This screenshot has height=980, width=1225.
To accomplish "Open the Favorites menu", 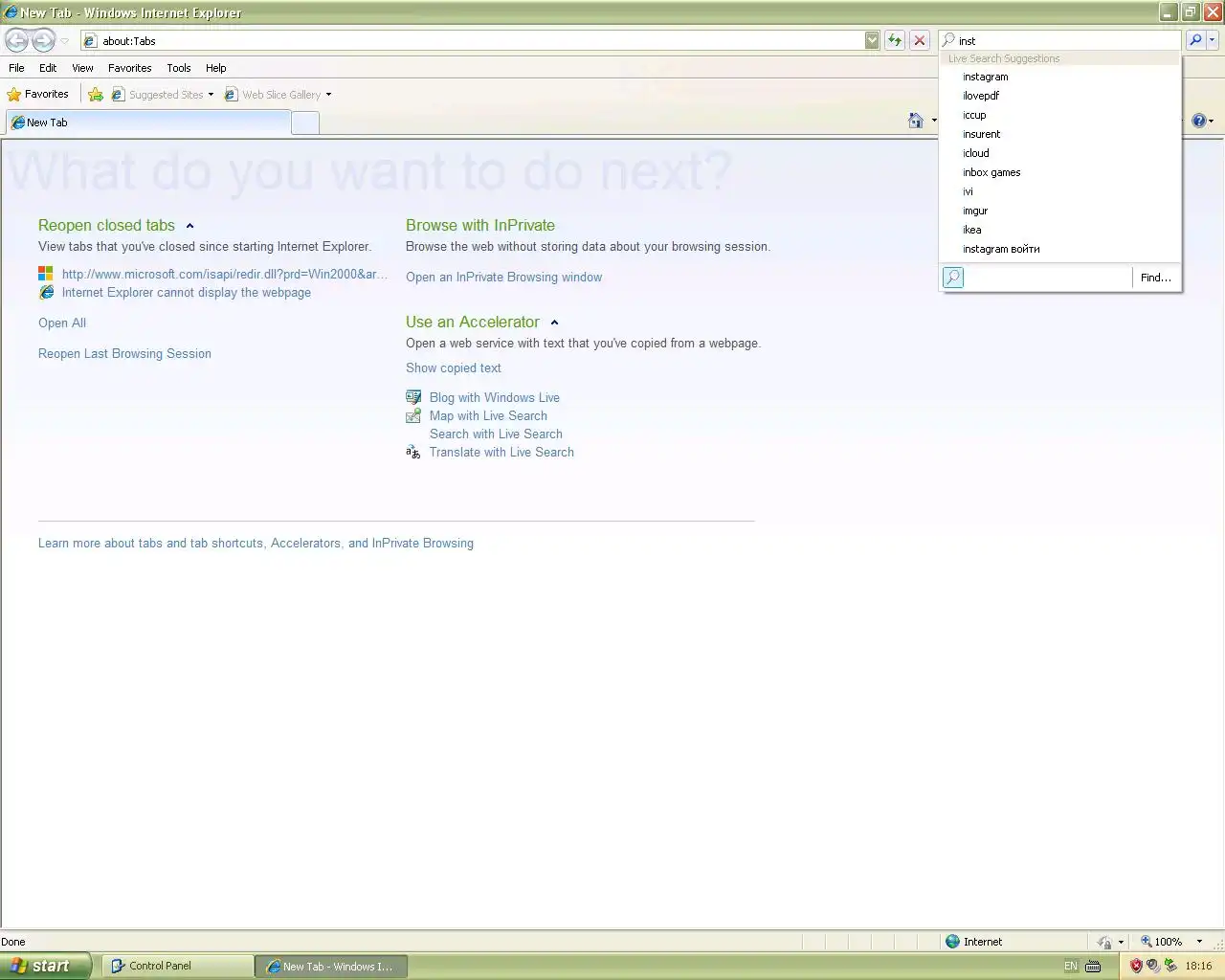I will click(x=130, y=68).
